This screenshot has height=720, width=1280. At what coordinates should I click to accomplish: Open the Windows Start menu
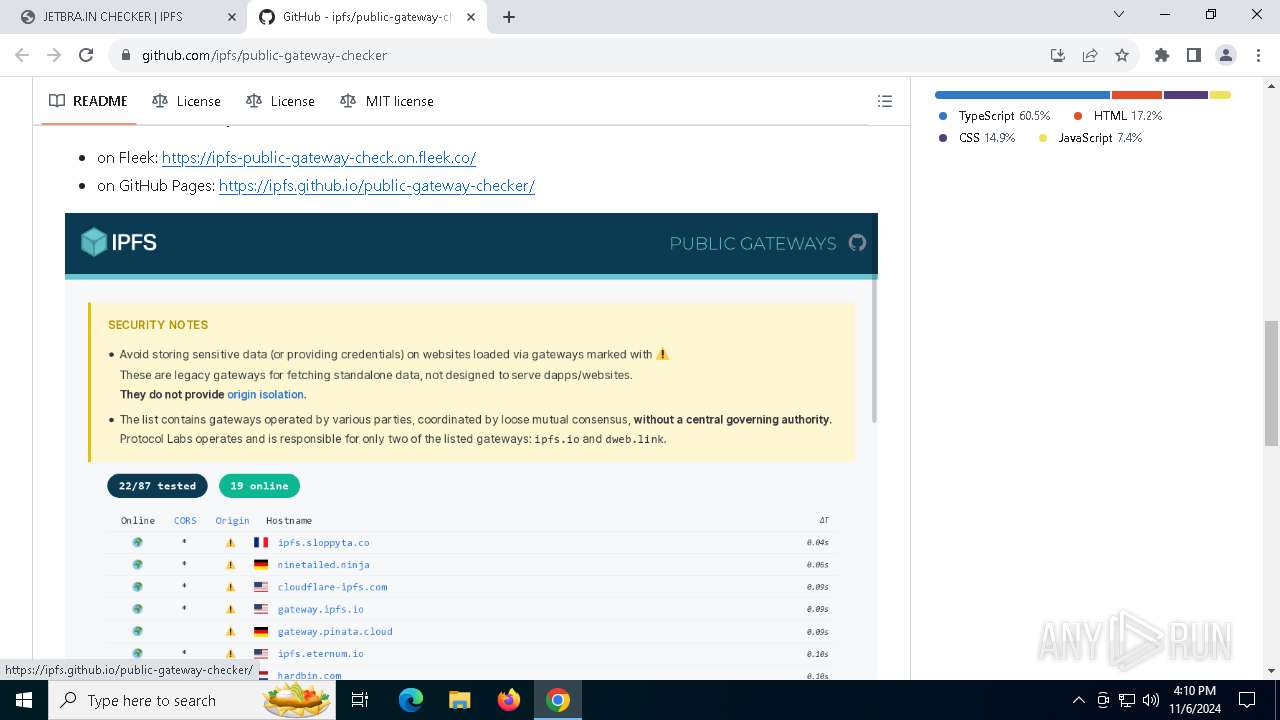point(23,700)
